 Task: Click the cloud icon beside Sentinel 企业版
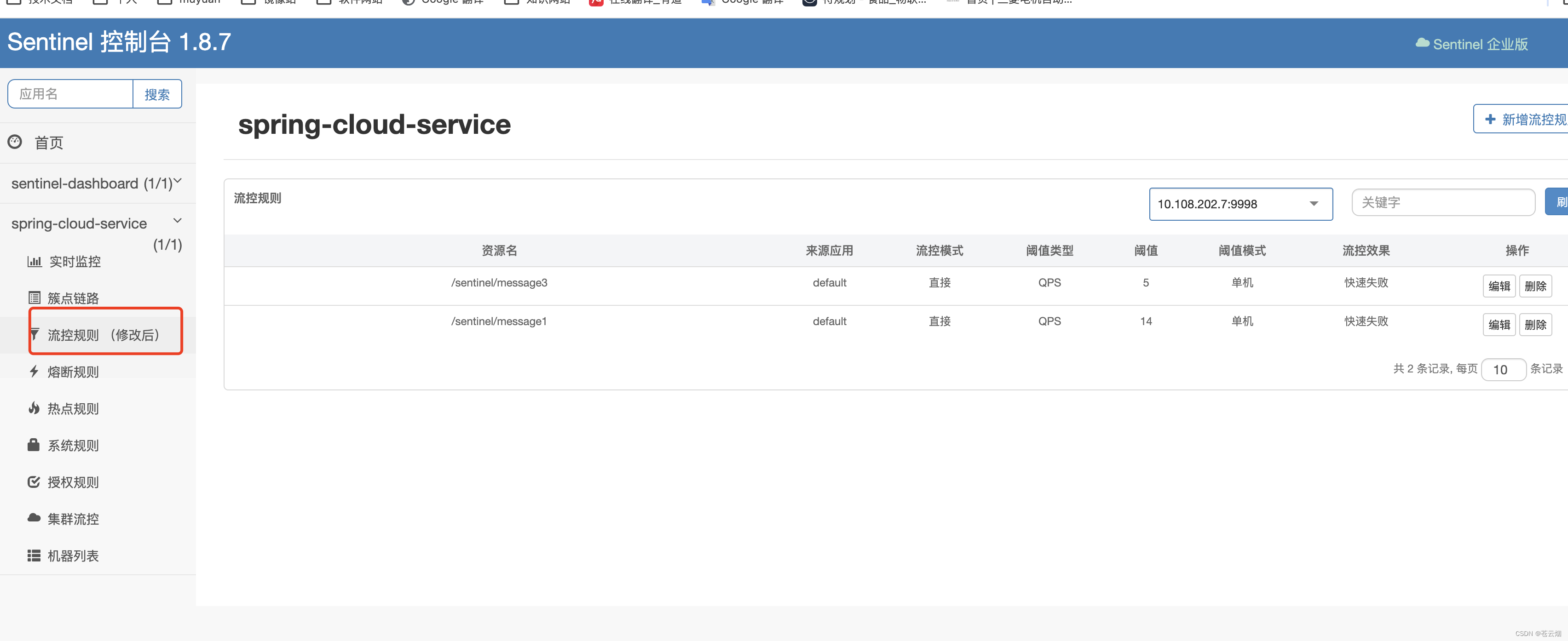click(x=1422, y=43)
